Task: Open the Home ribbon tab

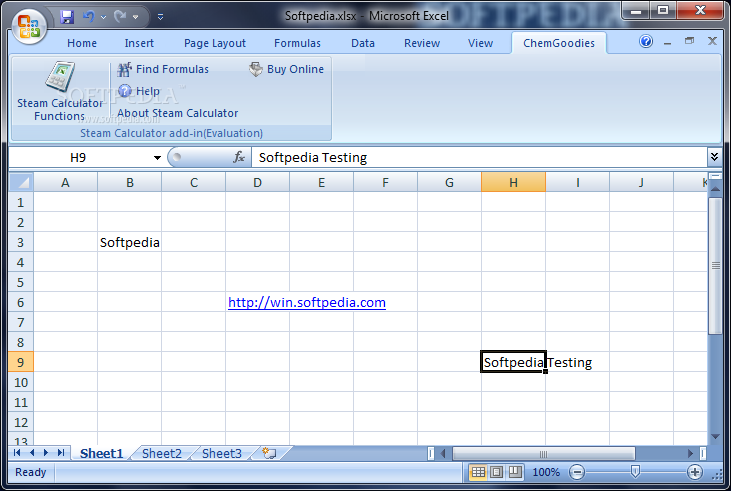Action: [x=82, y=43]
